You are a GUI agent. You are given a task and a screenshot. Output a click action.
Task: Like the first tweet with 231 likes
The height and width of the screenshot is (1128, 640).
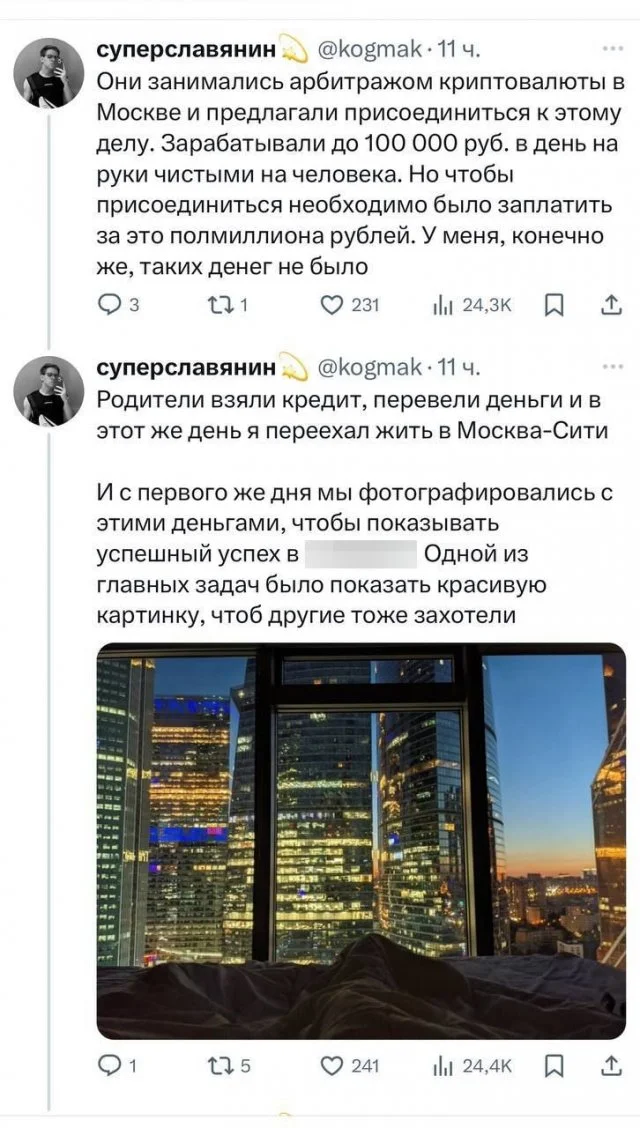coord(333,305)
